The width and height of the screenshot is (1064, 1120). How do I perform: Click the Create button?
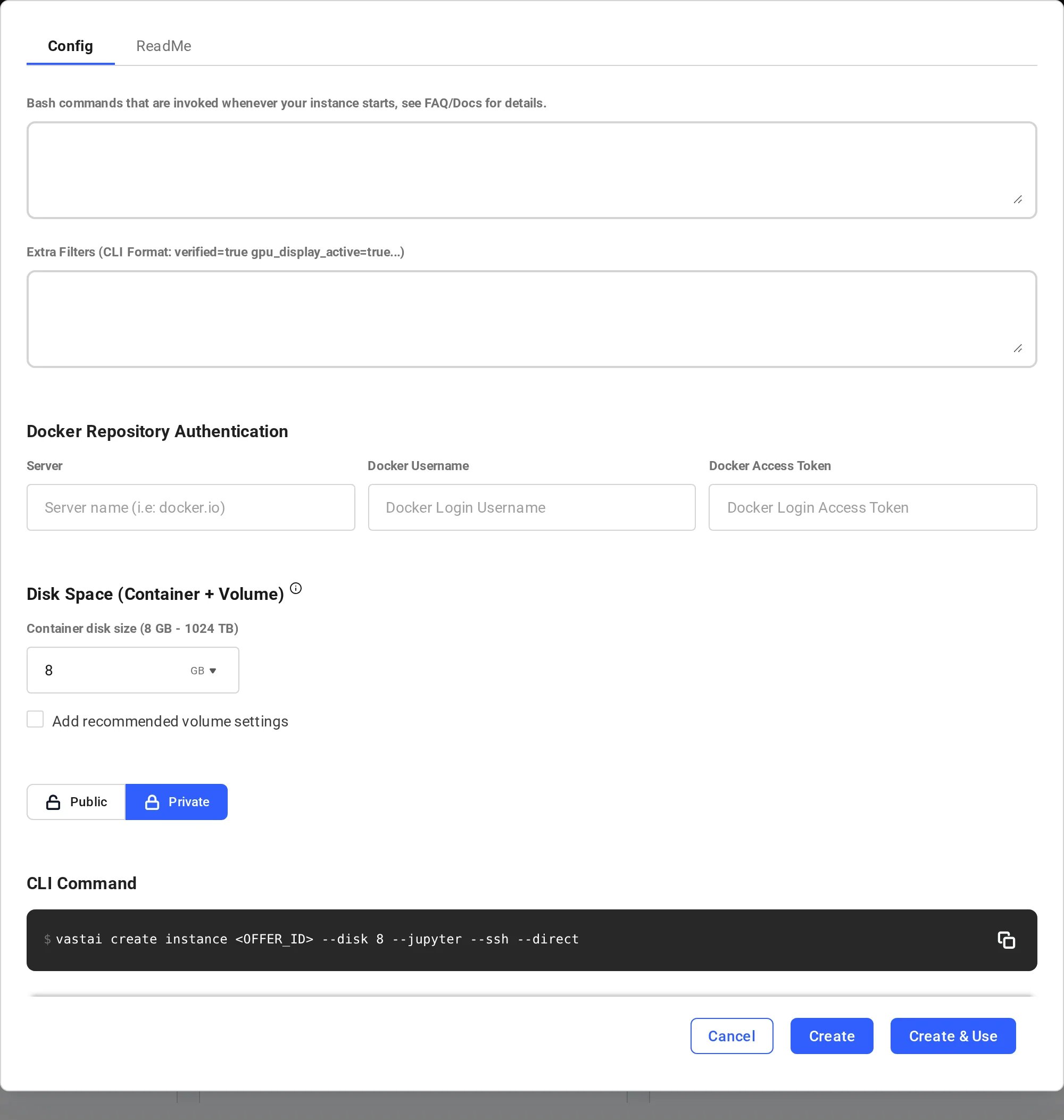(x=832, y=1036)
